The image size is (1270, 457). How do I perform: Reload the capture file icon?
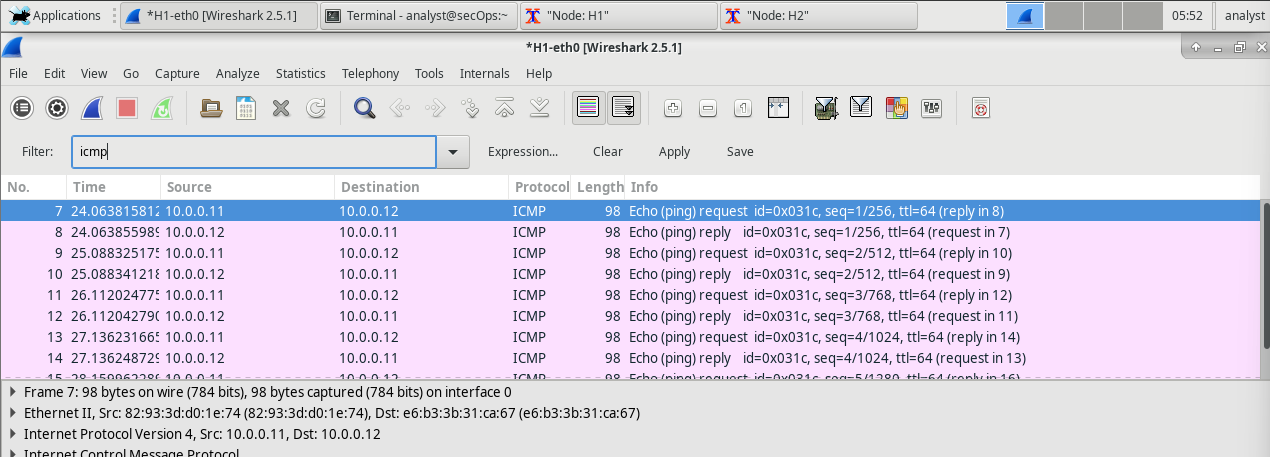coord(316,108)
